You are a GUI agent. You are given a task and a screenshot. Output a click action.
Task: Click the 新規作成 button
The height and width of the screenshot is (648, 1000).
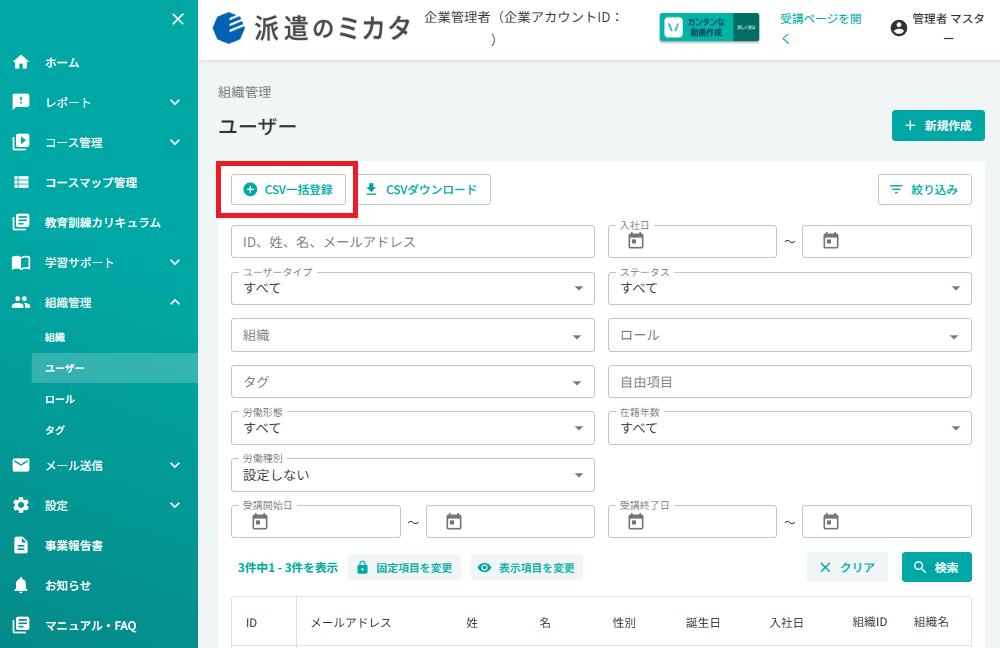tap(938, 126)
